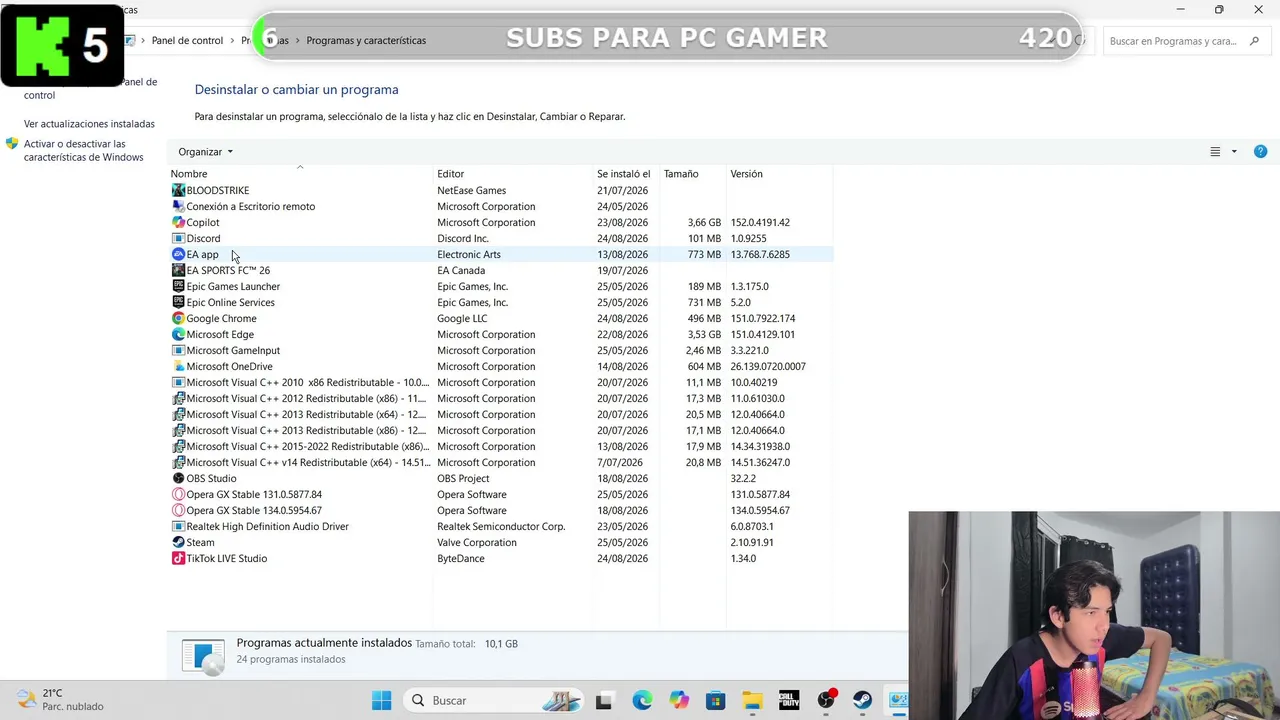The width and height of the screenshot is (1280, 720).
Task: Click the Discord program icon
Action: tap(178, 238)
